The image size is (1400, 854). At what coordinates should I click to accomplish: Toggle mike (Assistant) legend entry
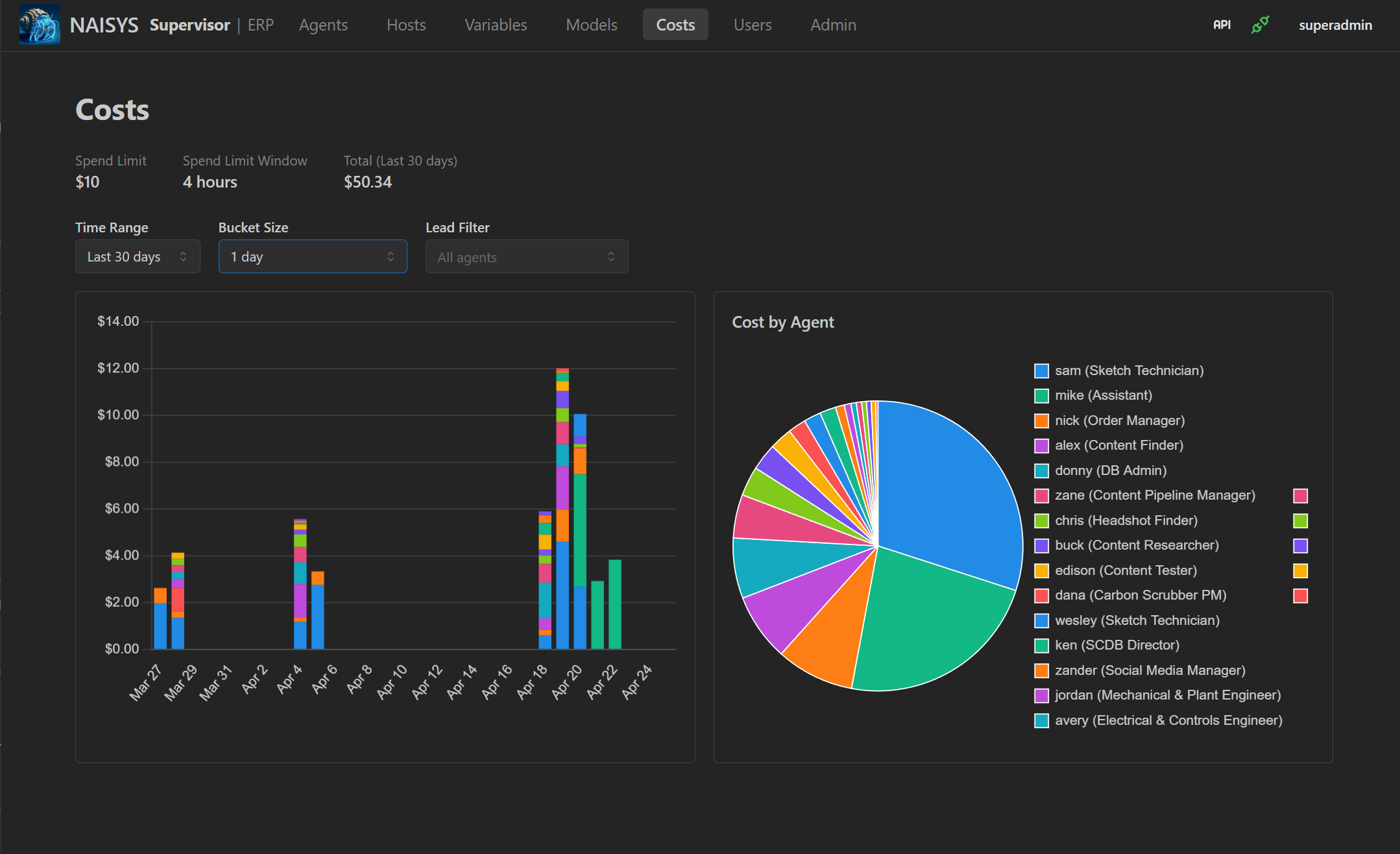click(1103, 395)
